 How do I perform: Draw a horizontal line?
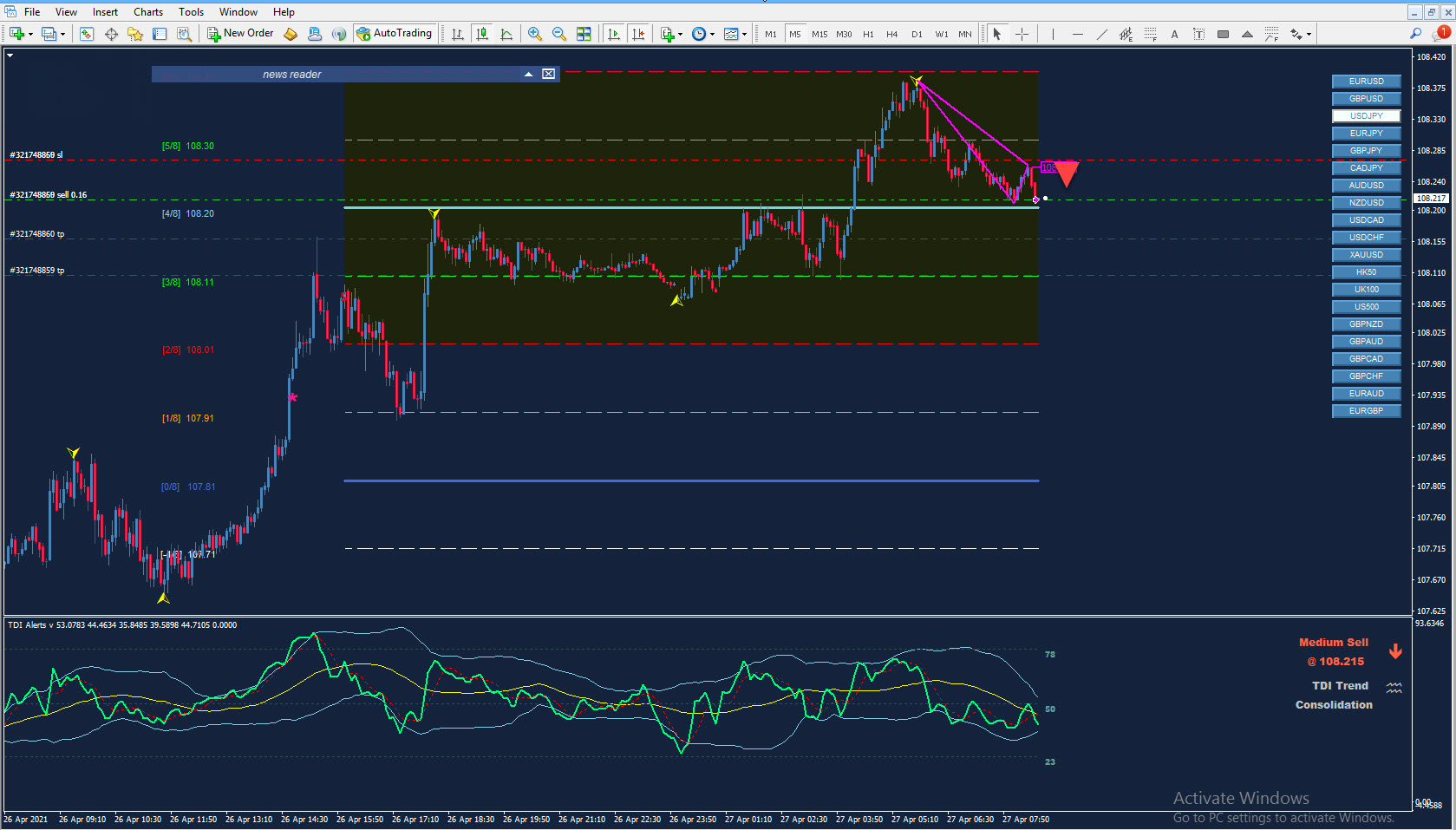click(x=1077, y=34)
